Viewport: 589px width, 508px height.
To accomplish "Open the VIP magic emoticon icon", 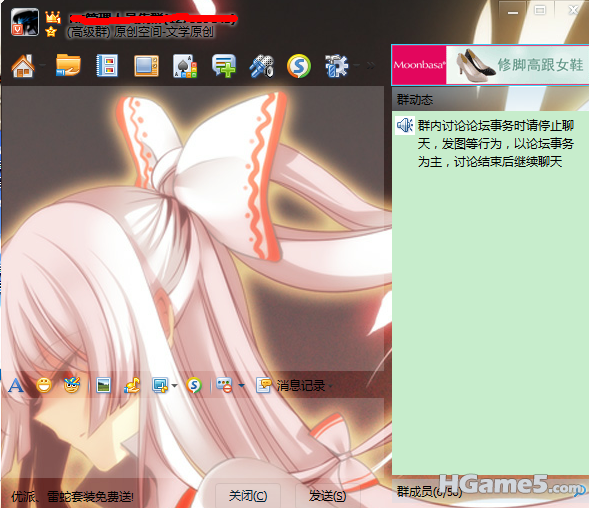I will click(72, 385).
